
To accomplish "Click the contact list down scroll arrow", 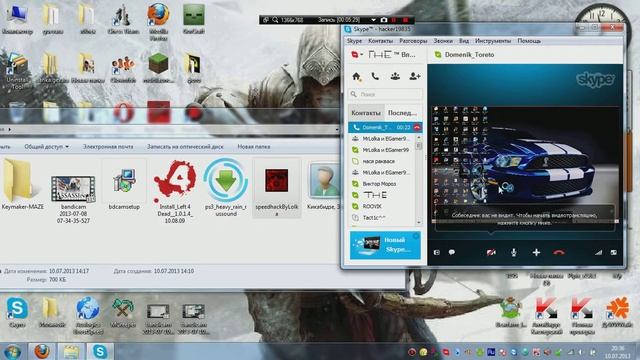I will [419, 222].
